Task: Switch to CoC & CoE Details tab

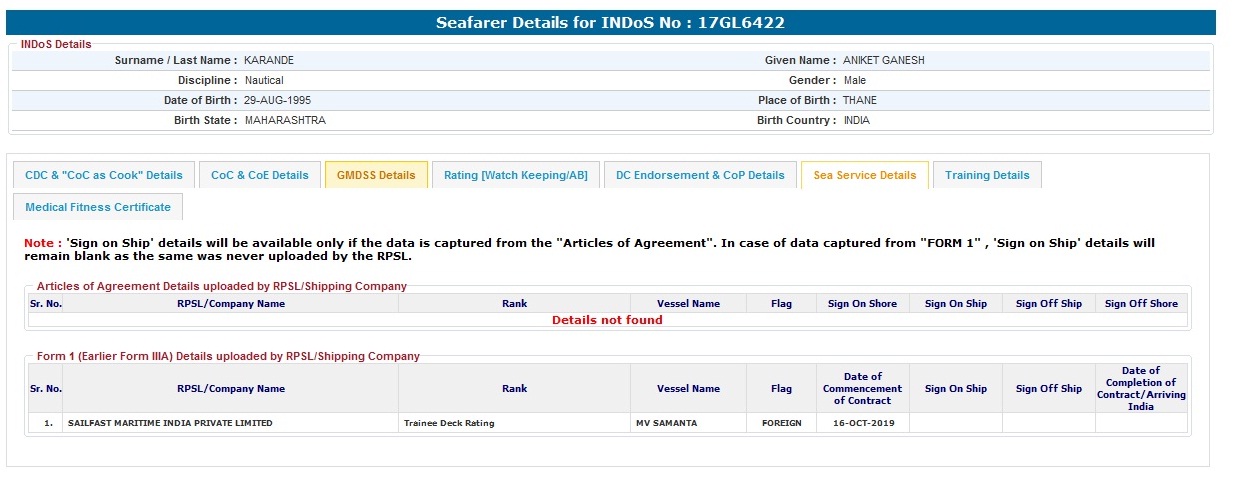Action: 260,175
